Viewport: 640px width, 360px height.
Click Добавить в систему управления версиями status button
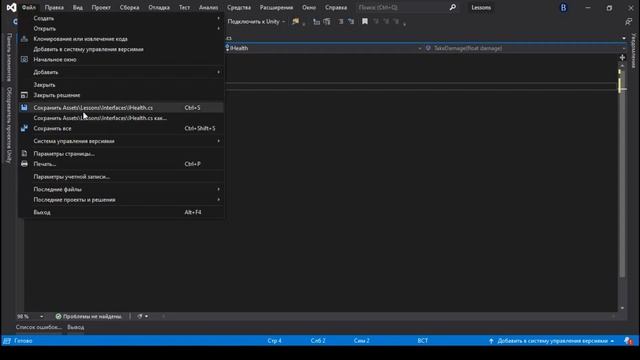tap(551, 341)
